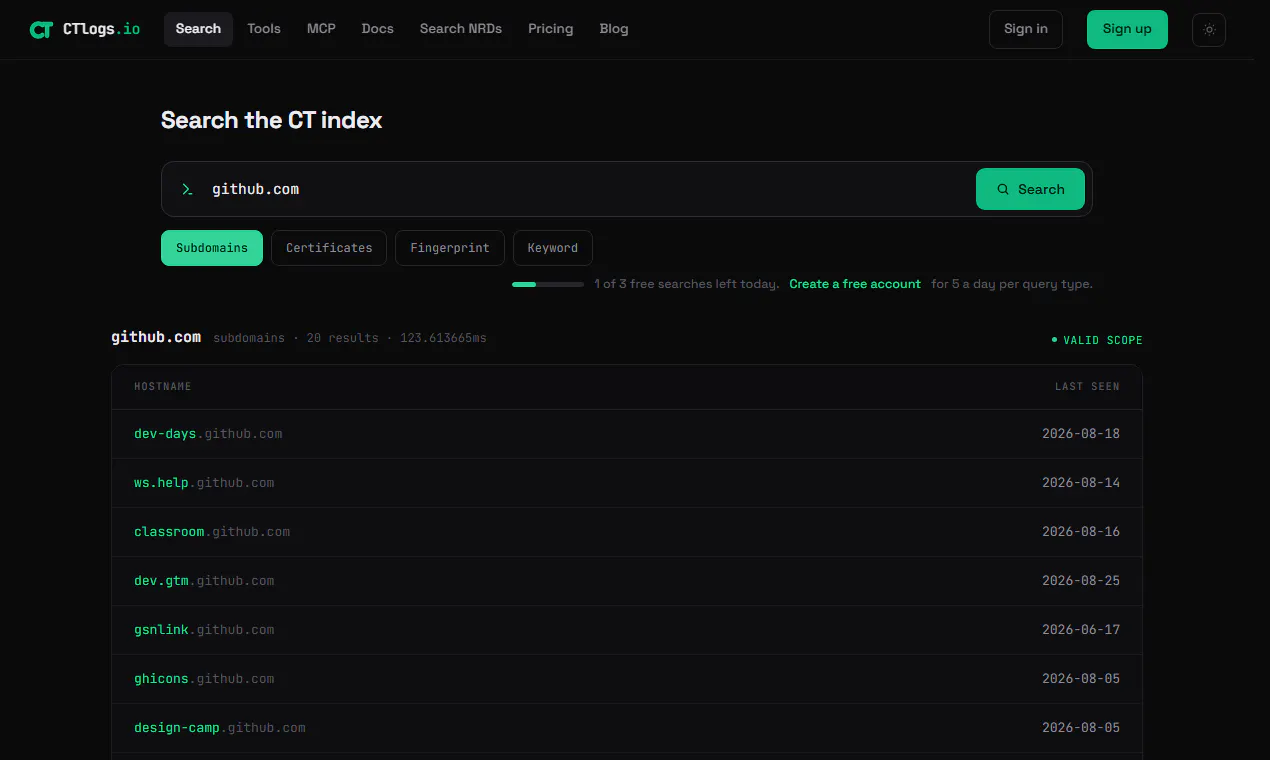Click the ghicons row date 2026-08-05
The width and height of the screenshot is (1270, 760).
click(1081, 679)
